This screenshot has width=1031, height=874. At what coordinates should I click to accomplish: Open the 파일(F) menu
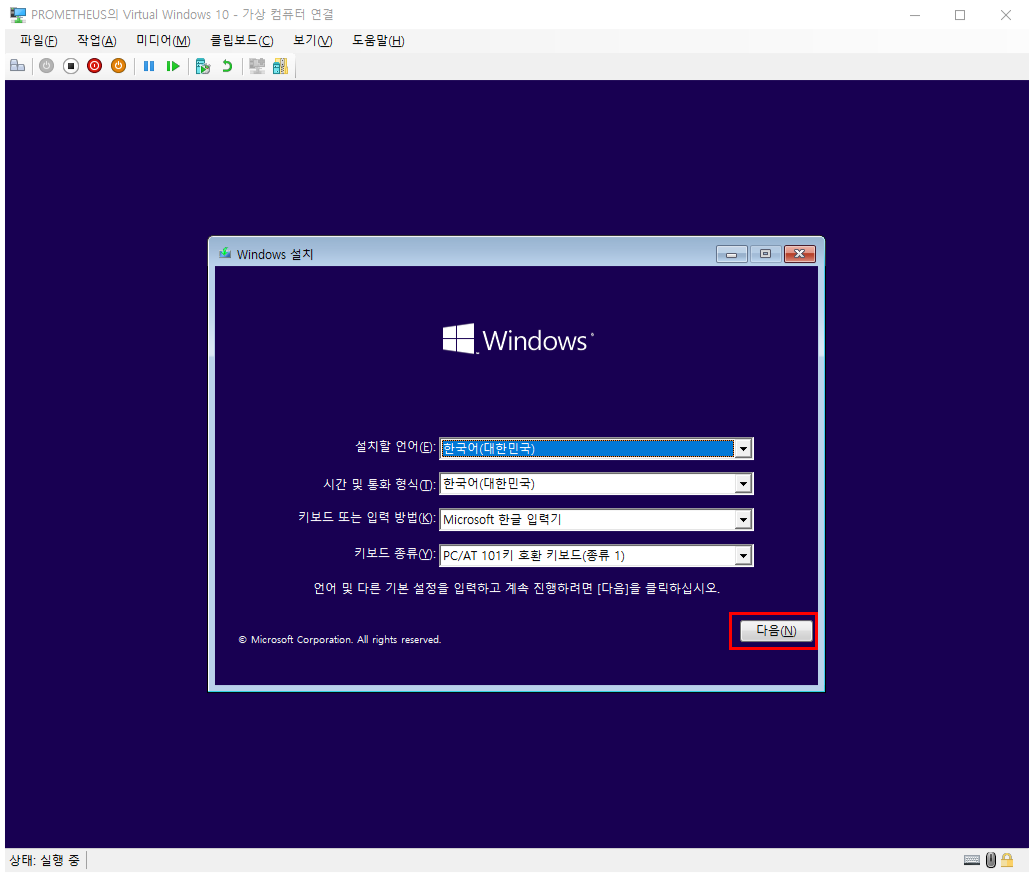pyautogui.click(x=39, y=40)
